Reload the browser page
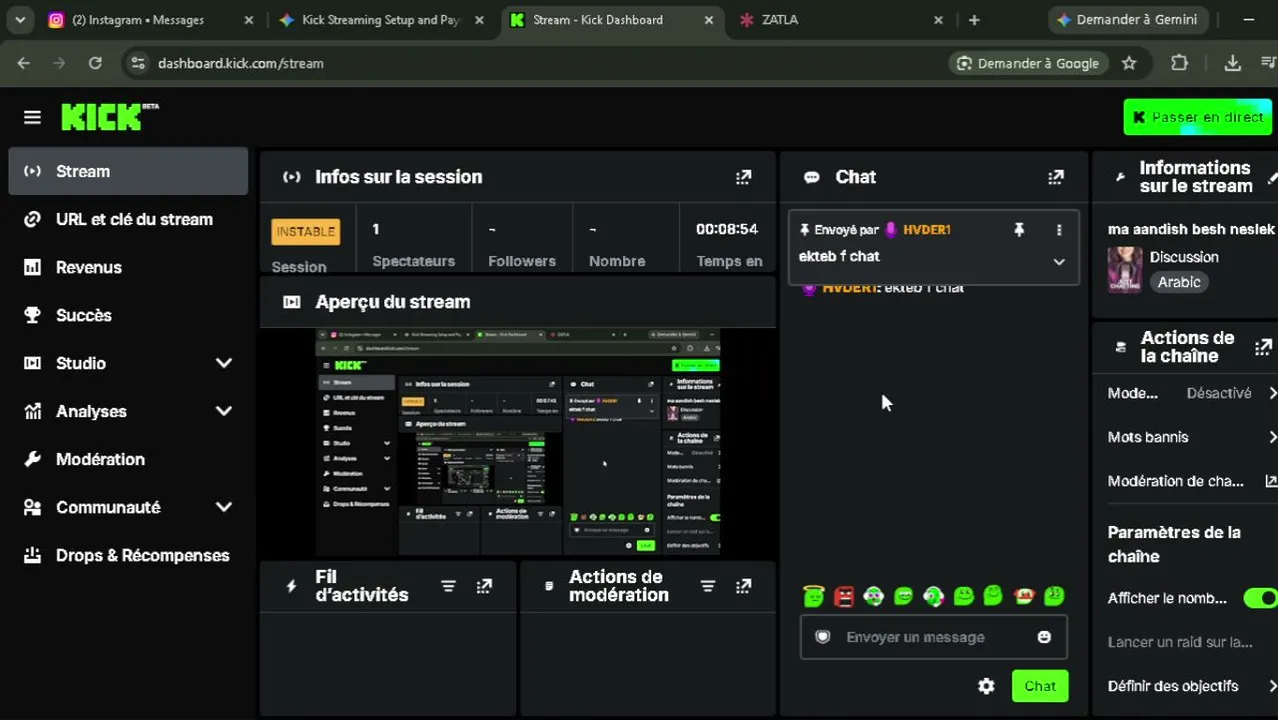 tap(95, 63)
